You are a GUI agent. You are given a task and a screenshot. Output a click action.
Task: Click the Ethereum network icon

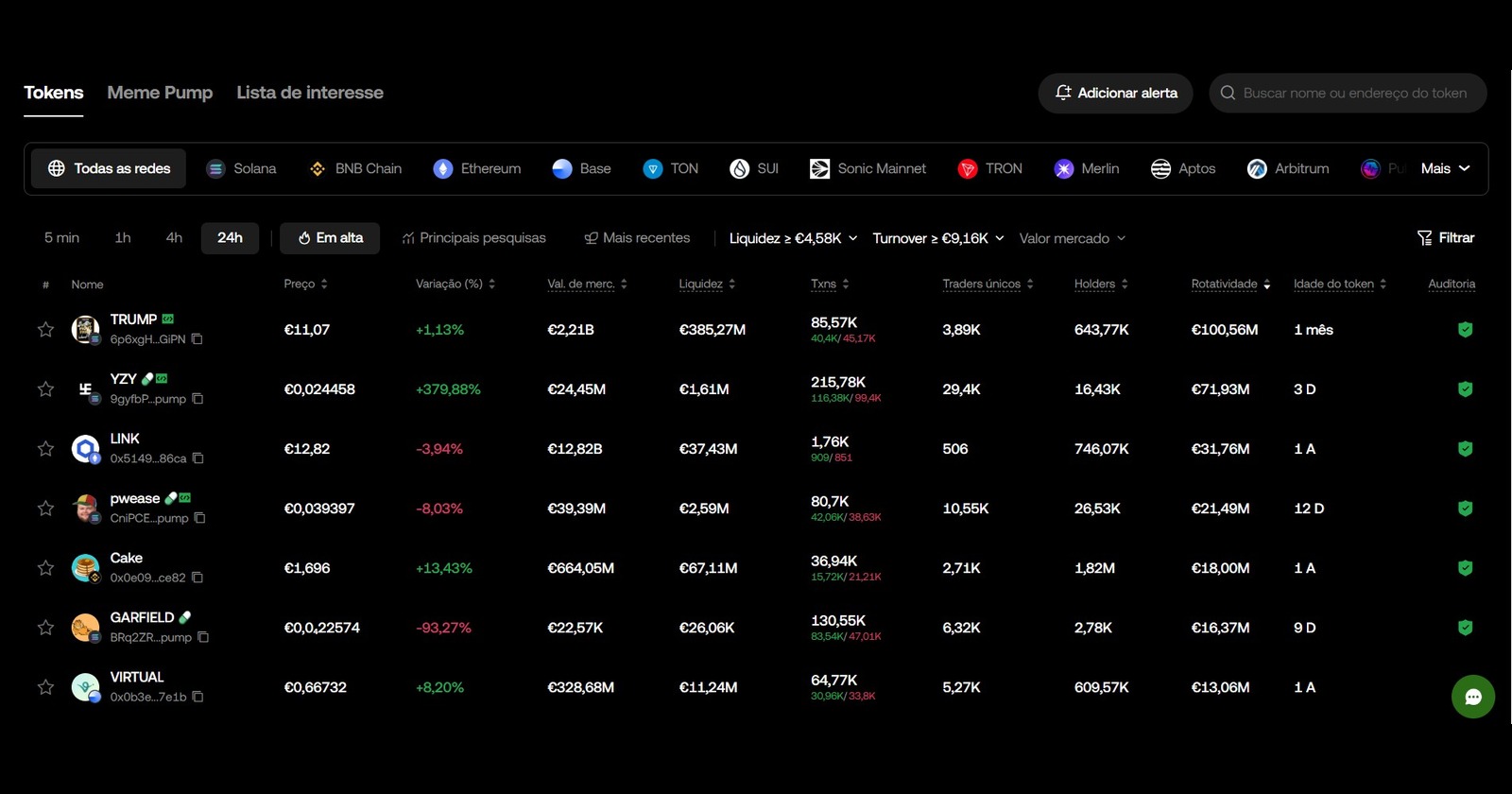(x=443, y=168)
